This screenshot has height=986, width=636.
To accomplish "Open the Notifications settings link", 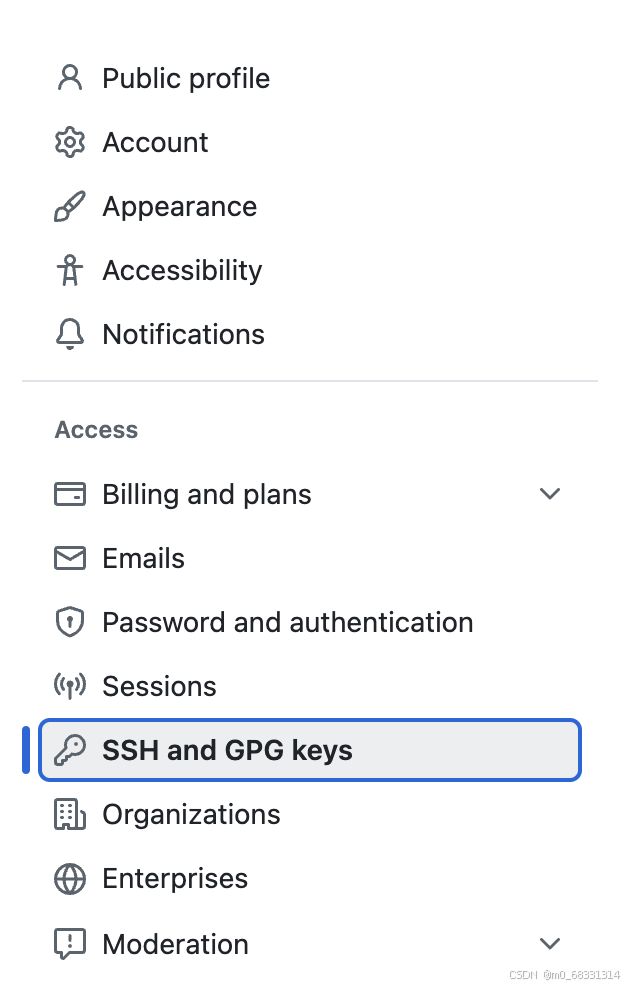I will coord(183,334).
